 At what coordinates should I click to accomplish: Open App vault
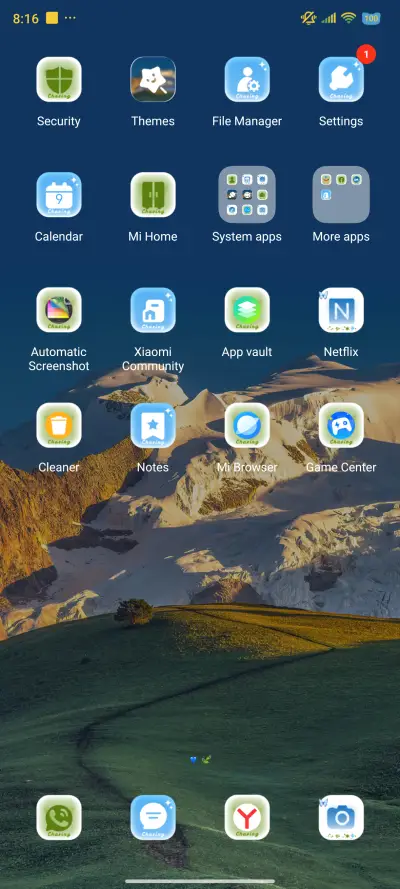click(x=247, y=310)
